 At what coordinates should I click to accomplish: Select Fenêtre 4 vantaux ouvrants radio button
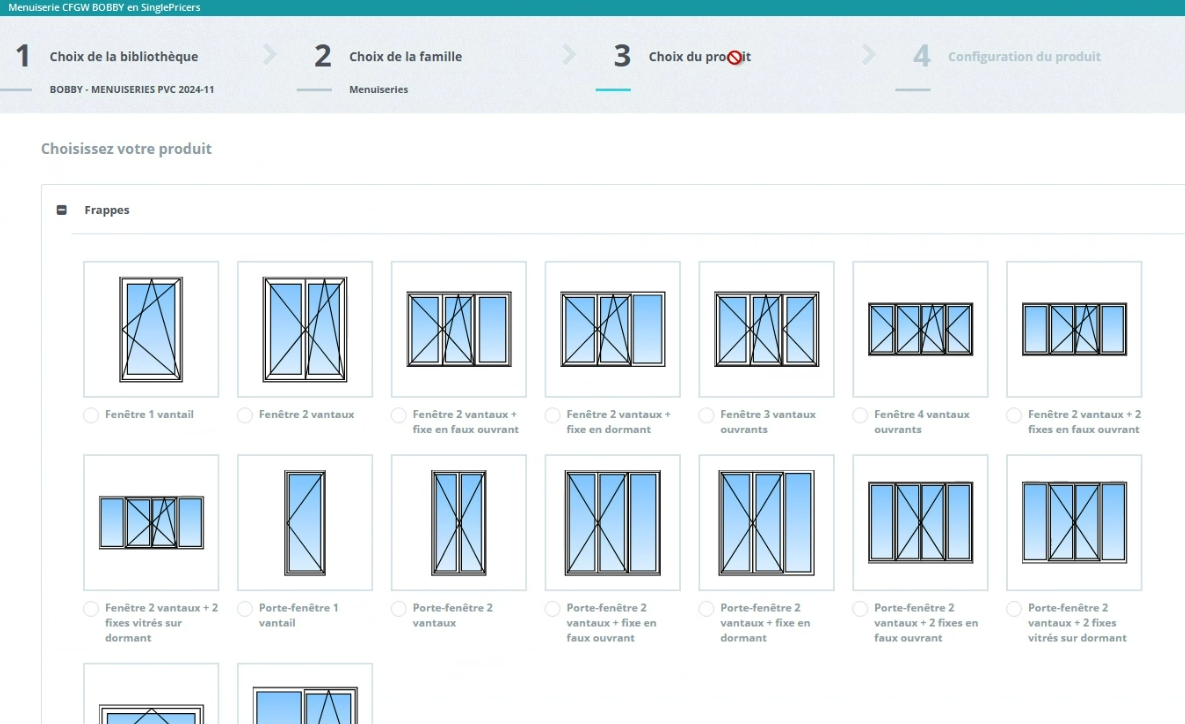coord(861,415)
